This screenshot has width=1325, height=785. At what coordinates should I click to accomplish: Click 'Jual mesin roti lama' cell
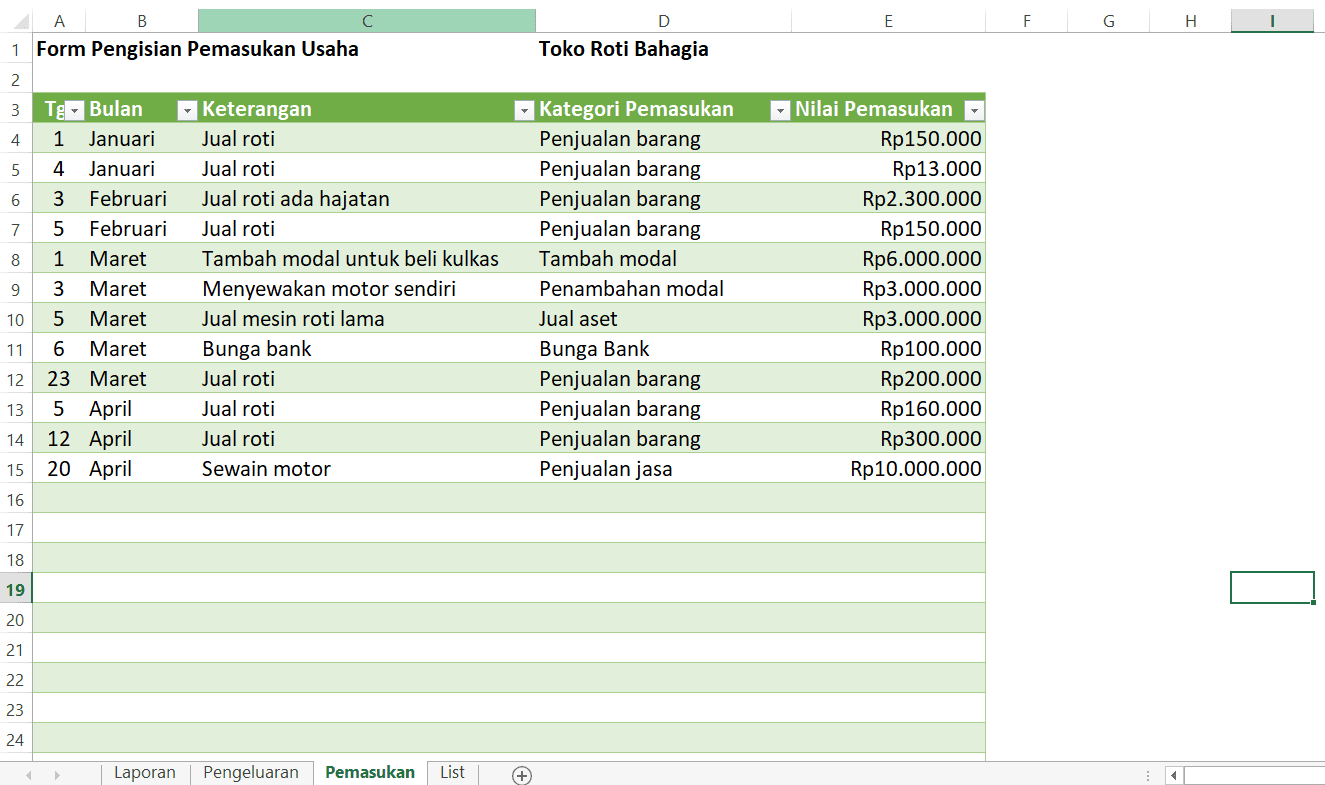[x=367, y=319]
